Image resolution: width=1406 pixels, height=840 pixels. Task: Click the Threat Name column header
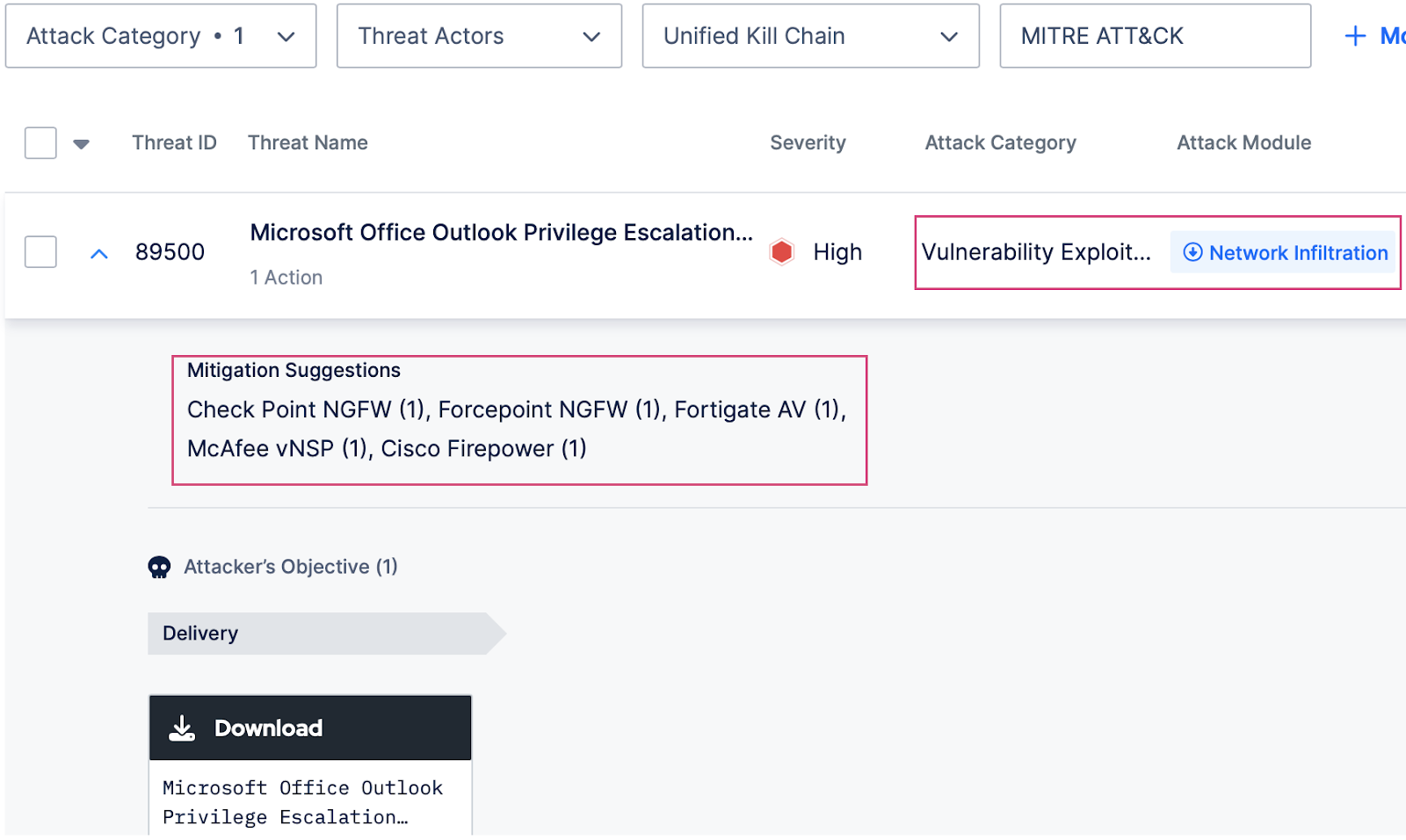(x=308, y=143)
